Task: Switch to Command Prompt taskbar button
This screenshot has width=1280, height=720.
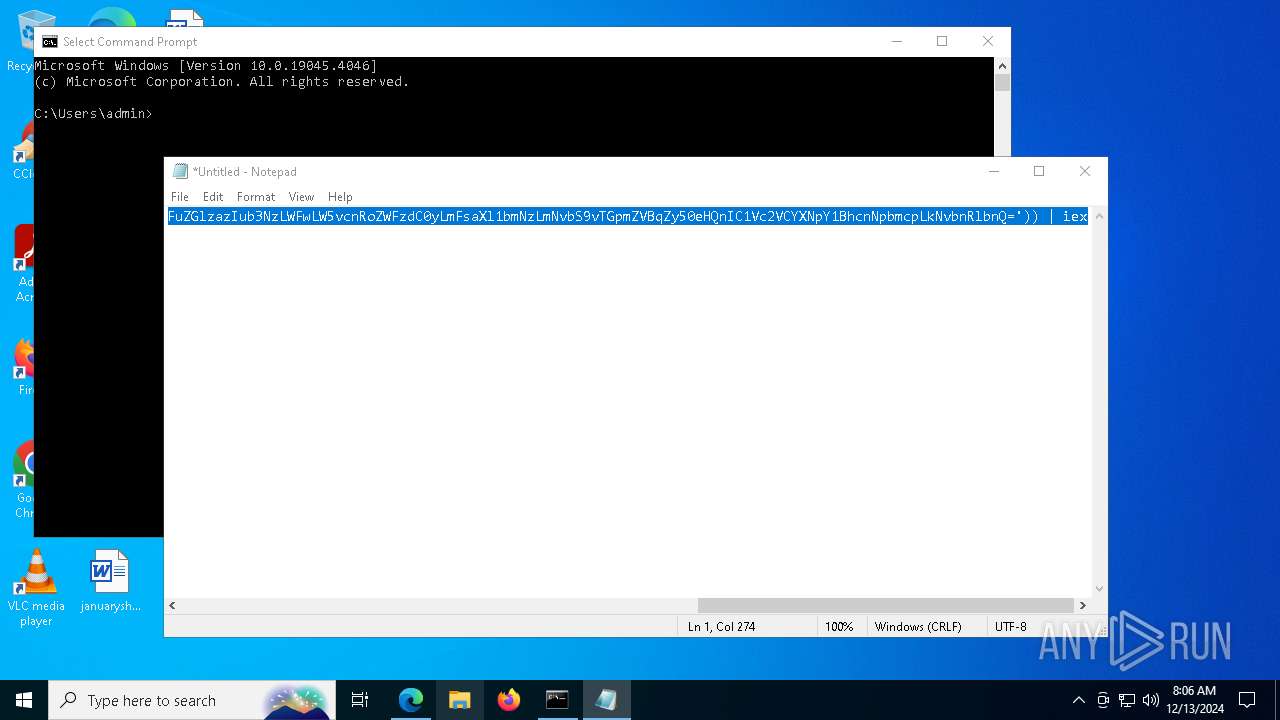Action: click(x=557, y=700)
